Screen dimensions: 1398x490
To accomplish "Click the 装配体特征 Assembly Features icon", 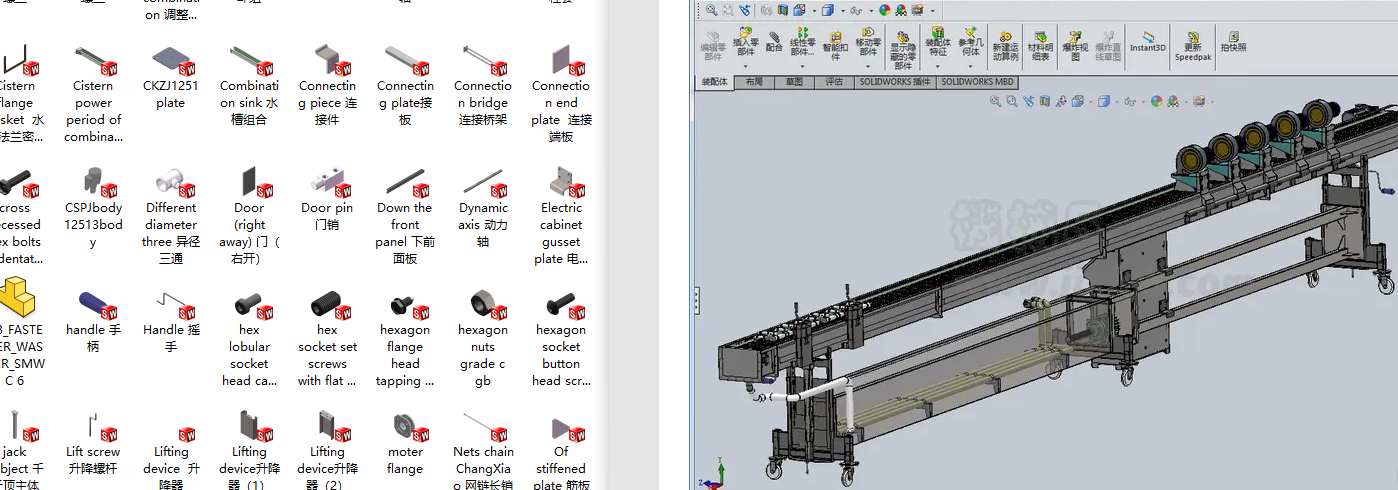I will click(x=938, y=32).
